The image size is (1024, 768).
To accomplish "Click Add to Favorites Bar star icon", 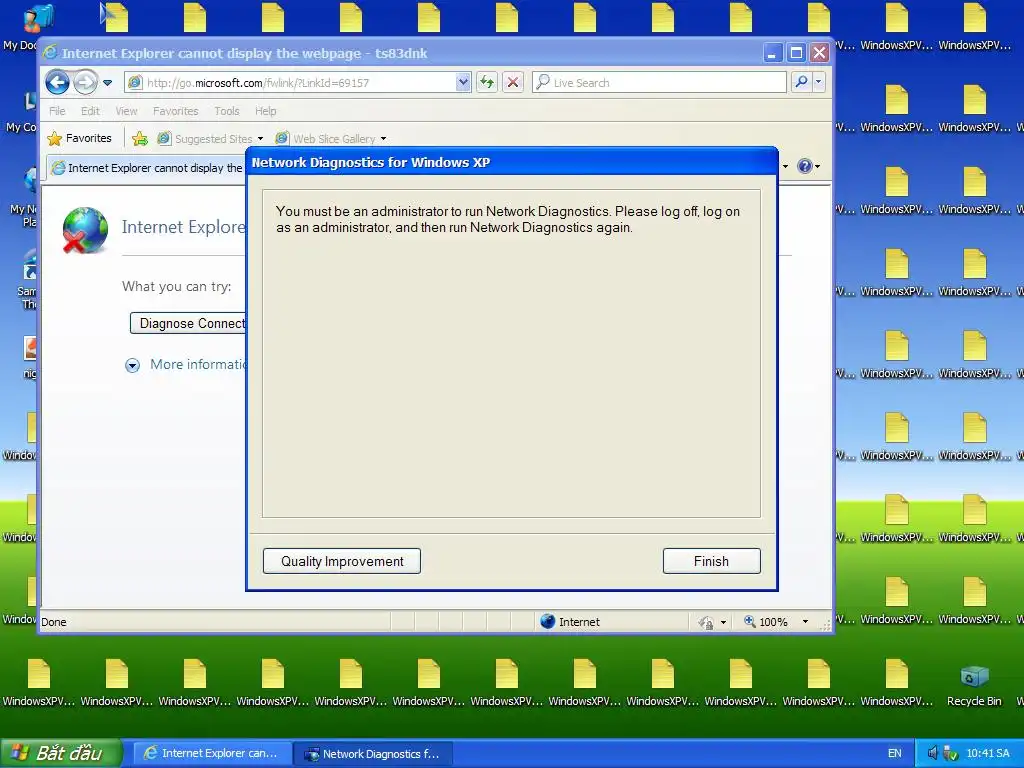I will pyautogui.click(x=140, y=138).
